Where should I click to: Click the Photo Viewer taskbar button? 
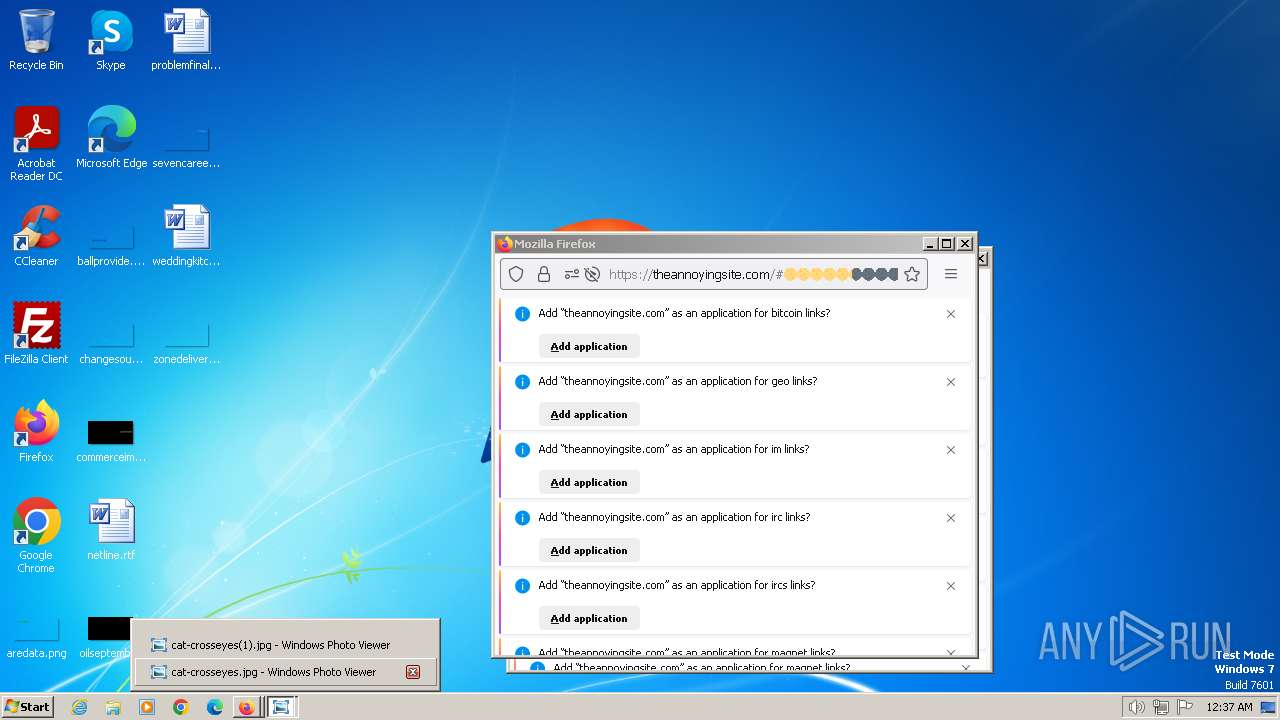click(282, 707)
